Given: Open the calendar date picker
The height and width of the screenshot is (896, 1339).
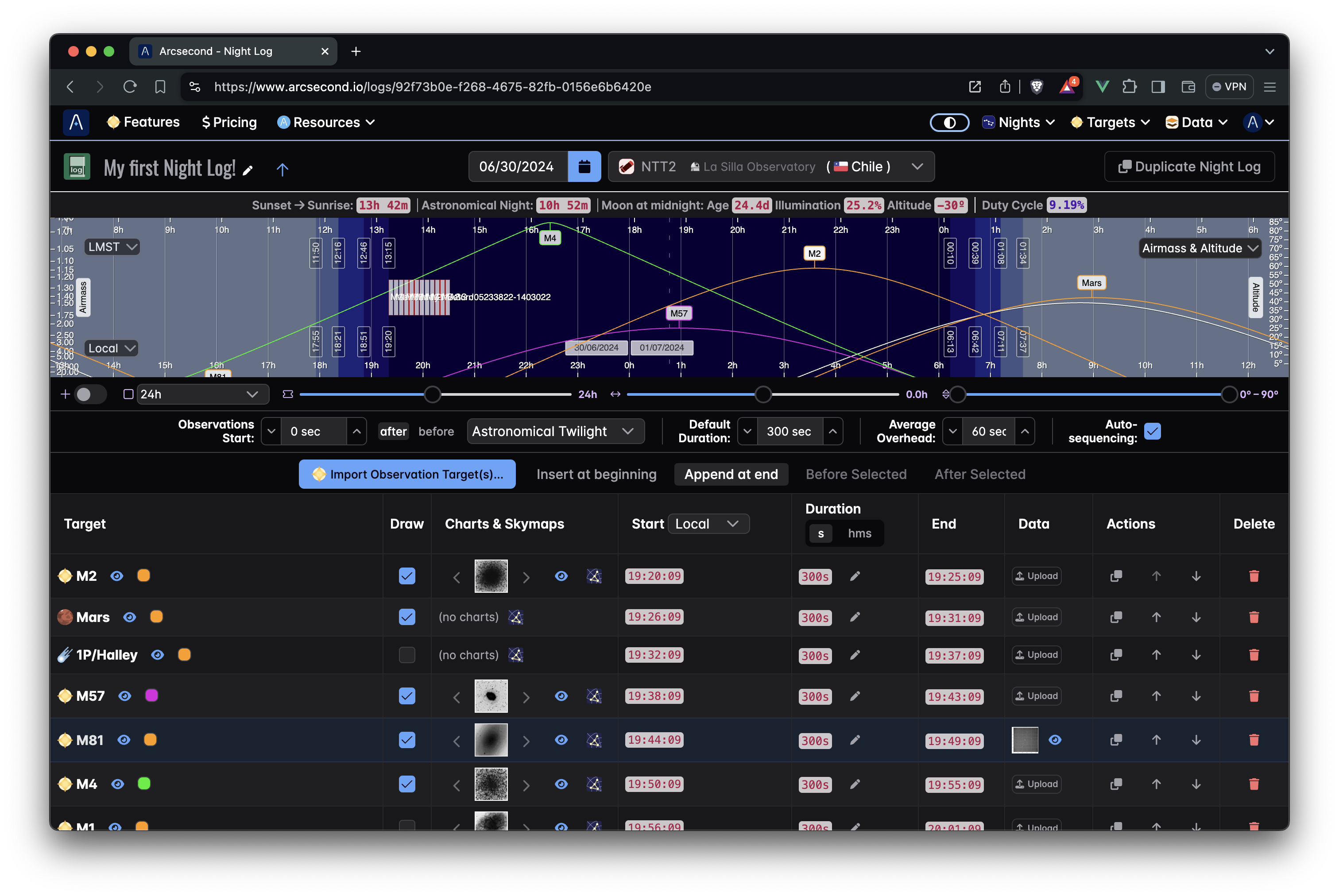Looking at the screenshot, I should (x=584, y=166).
